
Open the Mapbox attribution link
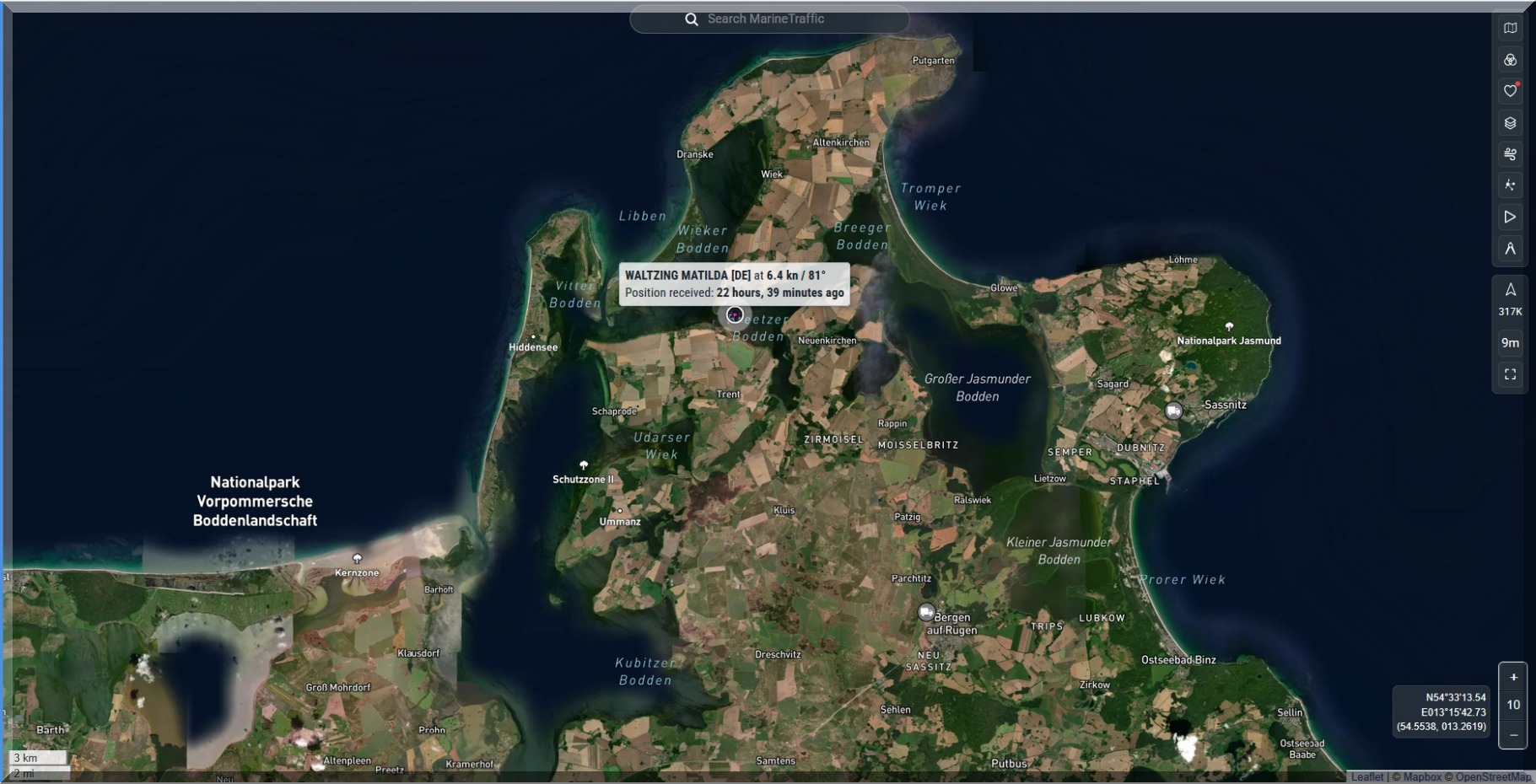(1422, 777)
